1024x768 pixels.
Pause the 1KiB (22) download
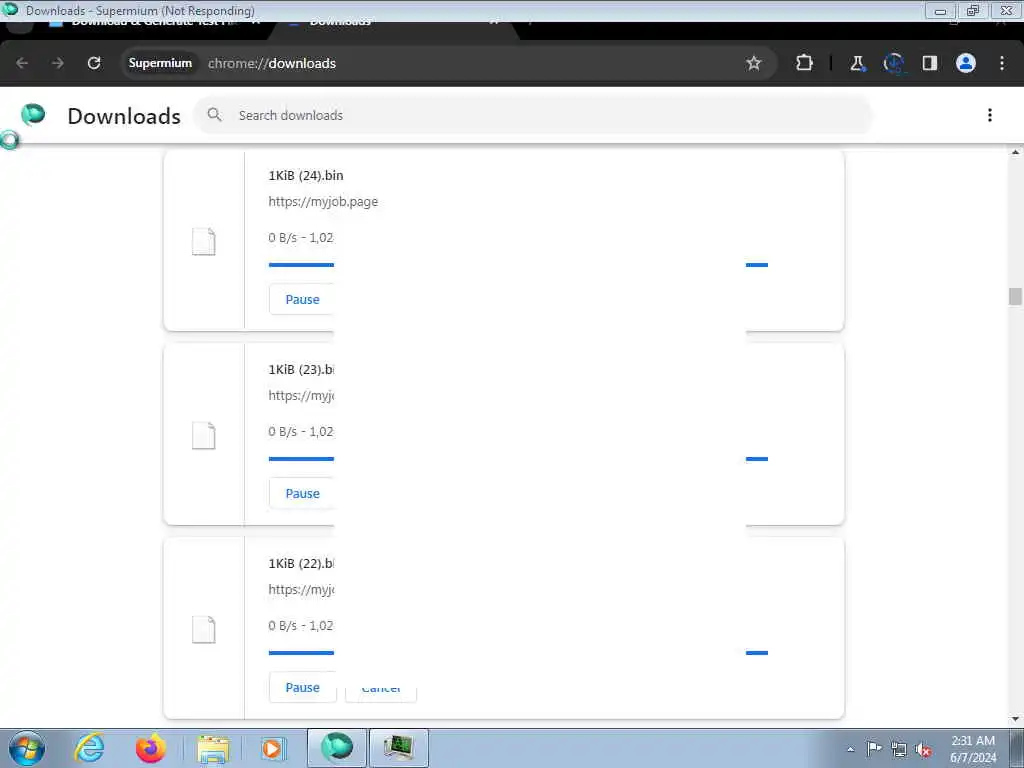[x=302, y=687]
